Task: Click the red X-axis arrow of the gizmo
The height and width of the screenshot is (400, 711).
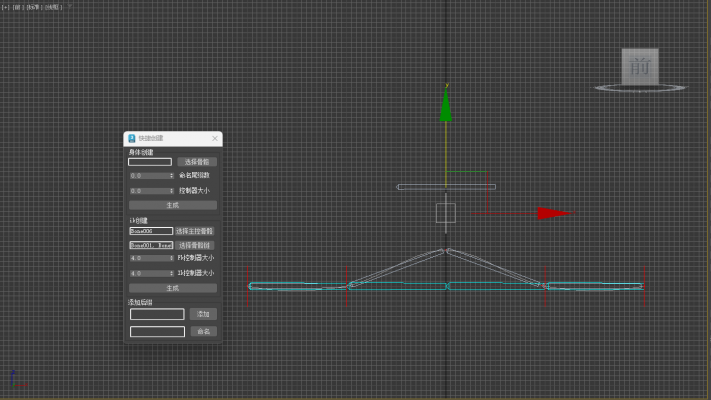Action: coord(552,213)
